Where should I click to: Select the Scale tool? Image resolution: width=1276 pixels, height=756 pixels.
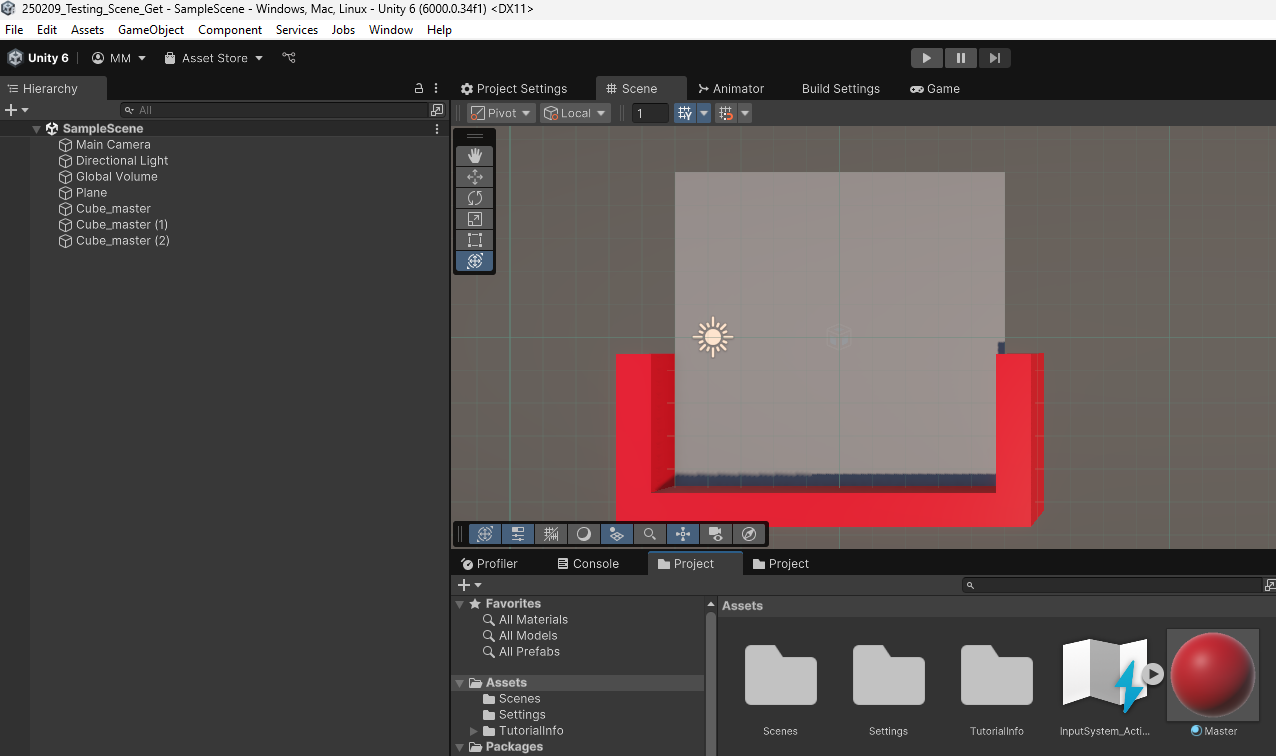475,219
